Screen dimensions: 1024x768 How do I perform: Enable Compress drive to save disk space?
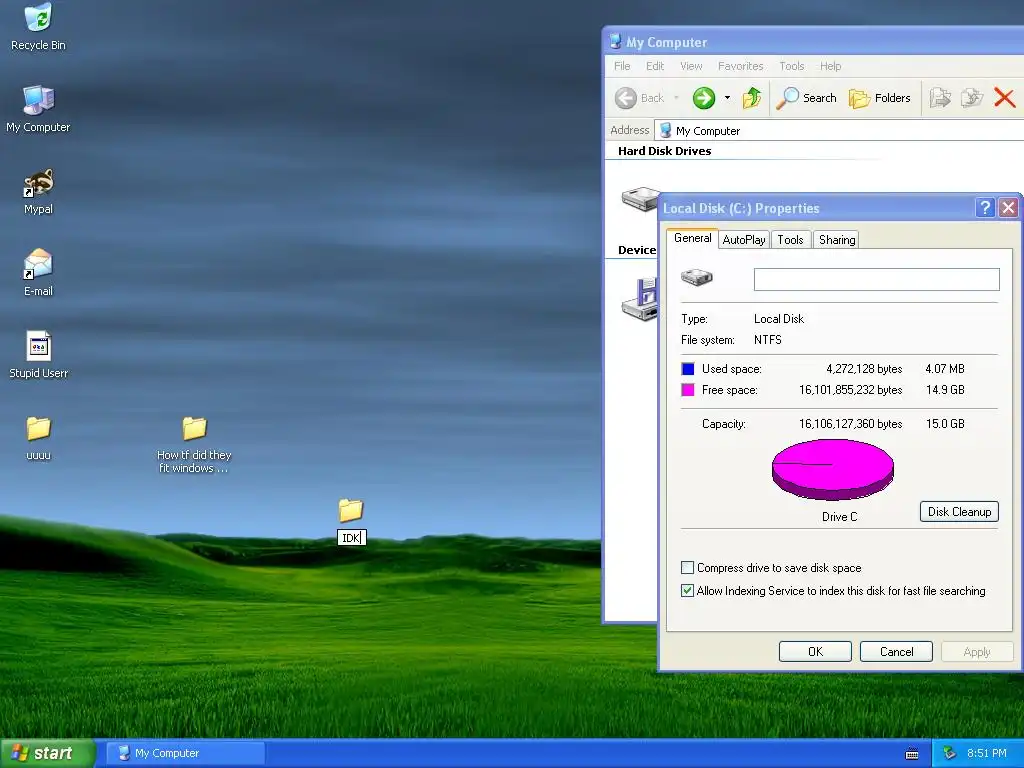(687, 568)
